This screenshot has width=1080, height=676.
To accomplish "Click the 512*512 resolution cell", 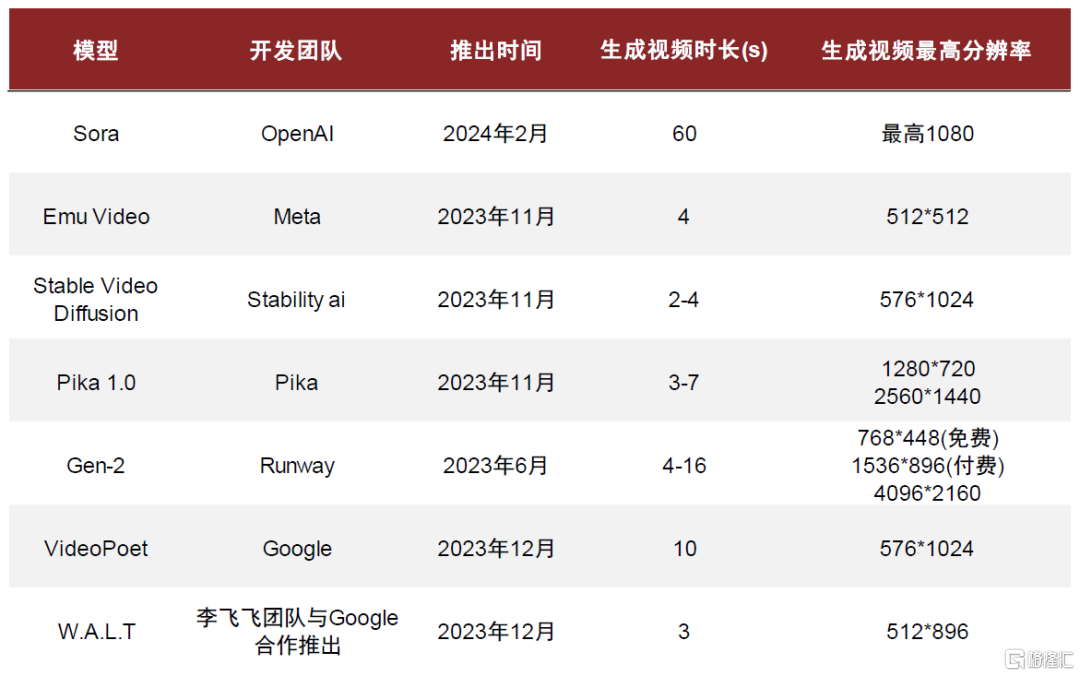I will (x=927, y=216).
